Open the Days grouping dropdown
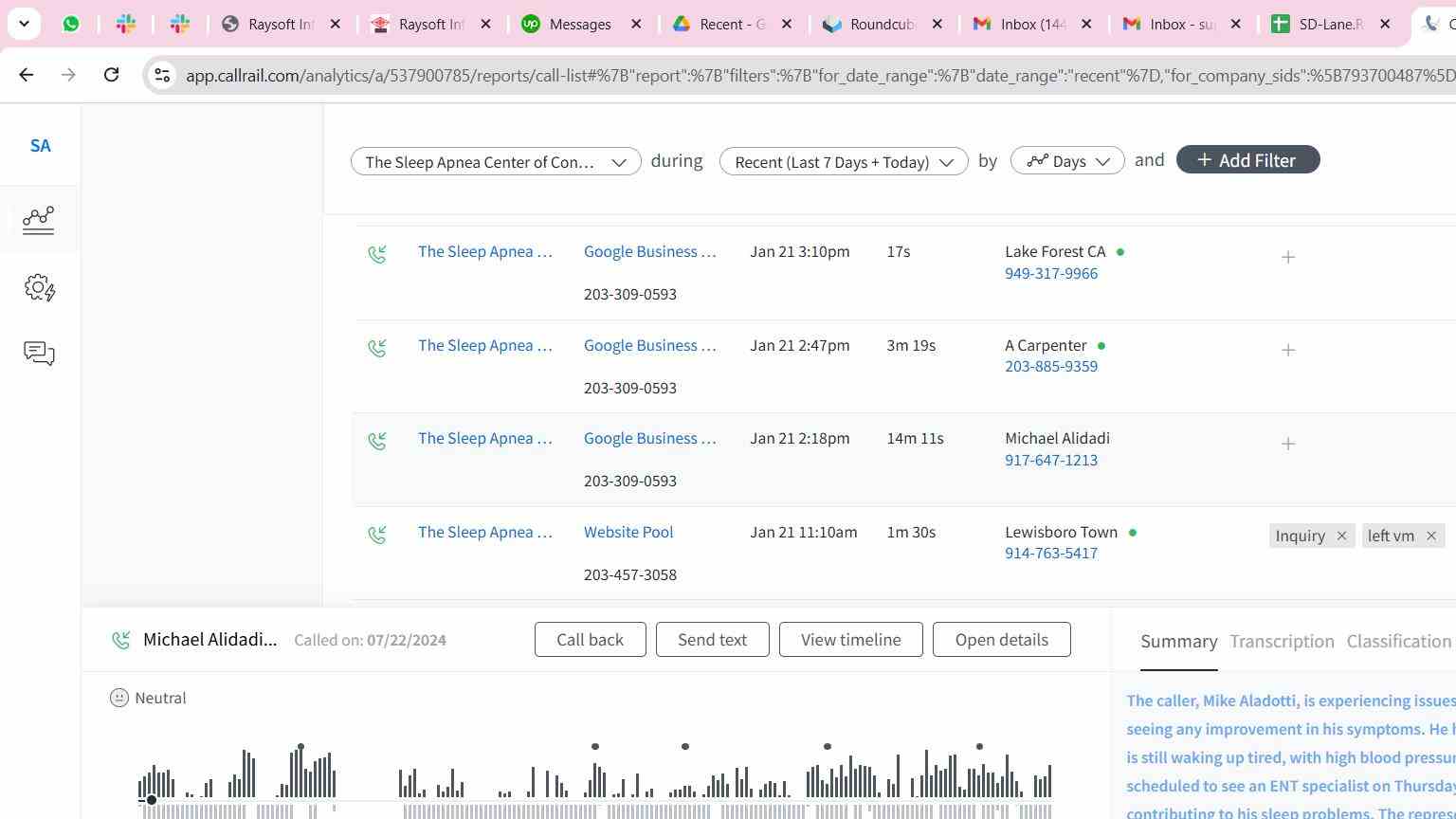 (1067, 161)
